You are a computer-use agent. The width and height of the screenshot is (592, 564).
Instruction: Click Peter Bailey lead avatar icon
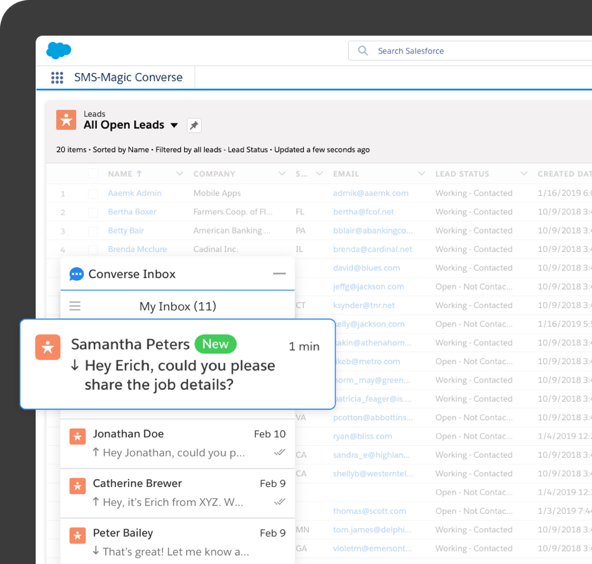77,535
